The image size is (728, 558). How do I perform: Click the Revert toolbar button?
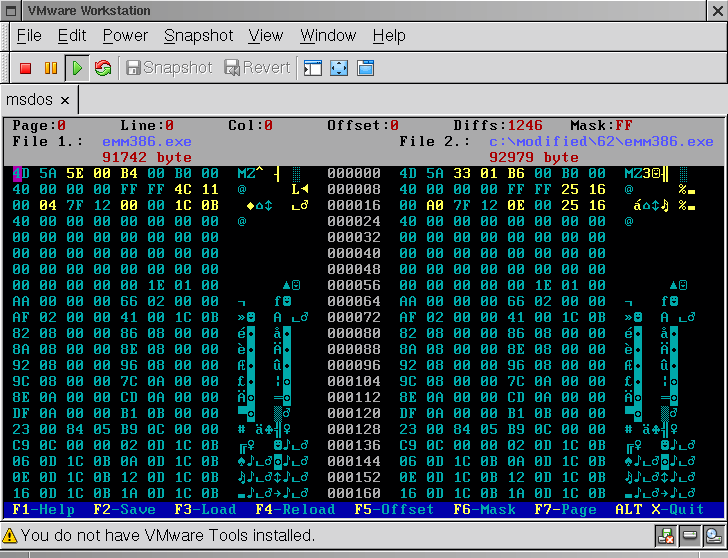click(257, 68)
